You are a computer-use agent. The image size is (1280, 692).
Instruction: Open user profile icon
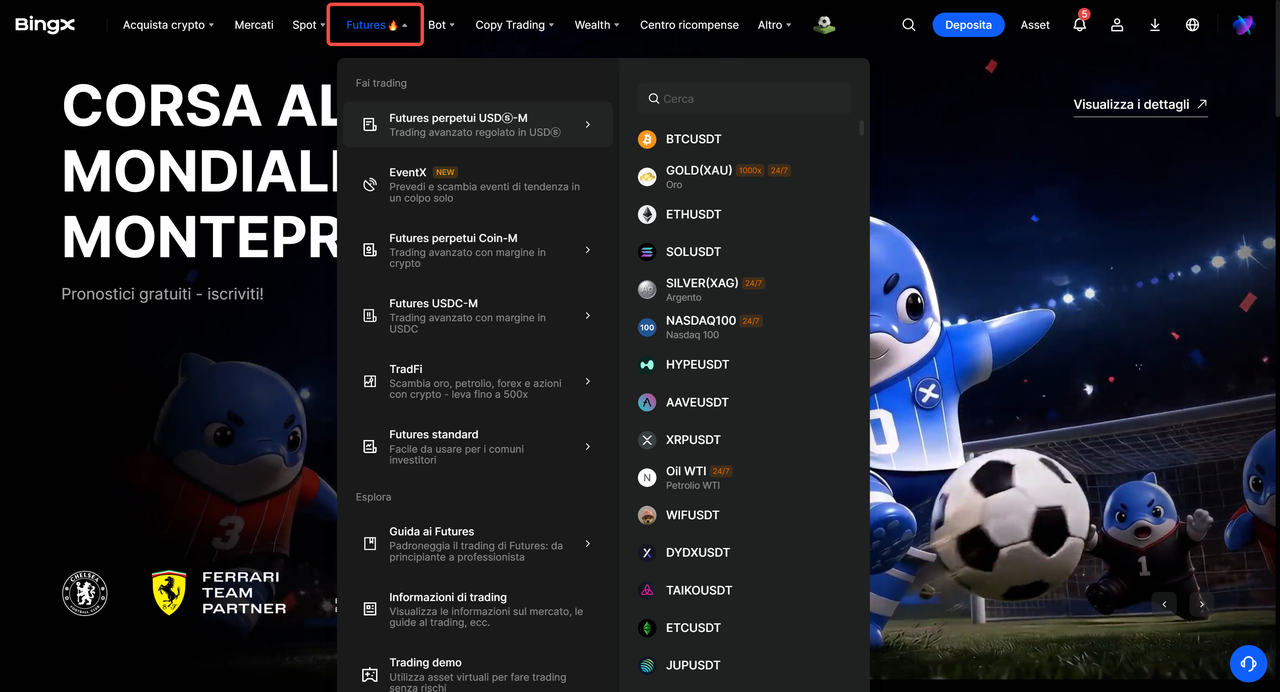pos(1117,25)
